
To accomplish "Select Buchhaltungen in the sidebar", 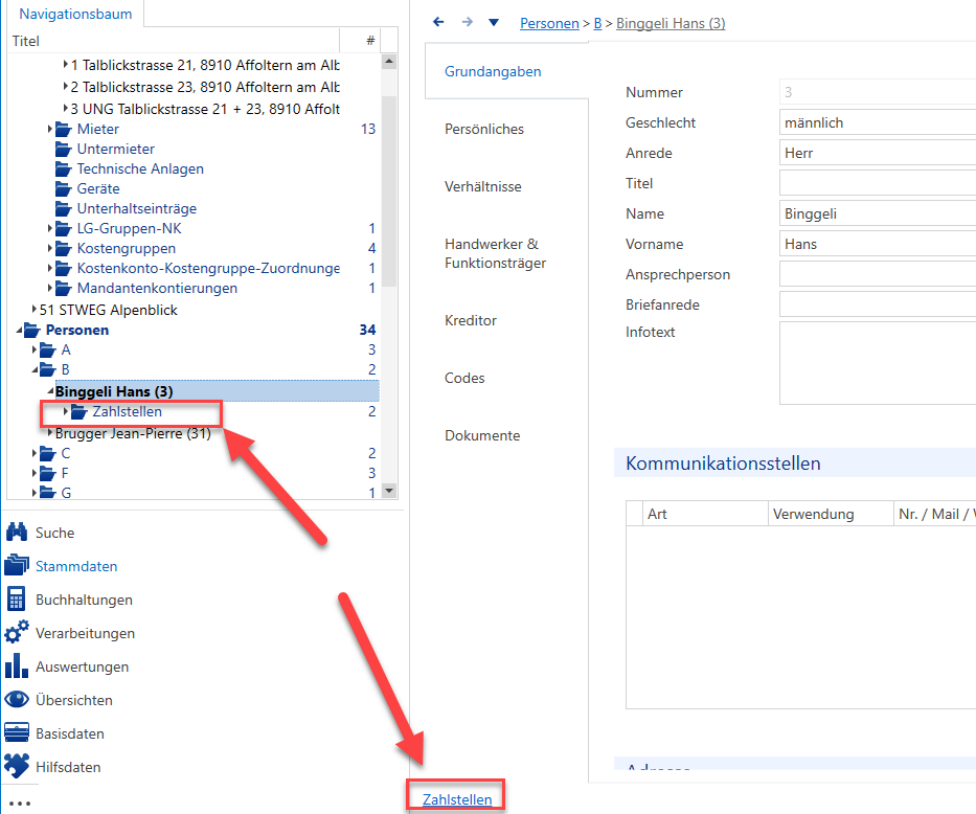I will coord(84,600).
